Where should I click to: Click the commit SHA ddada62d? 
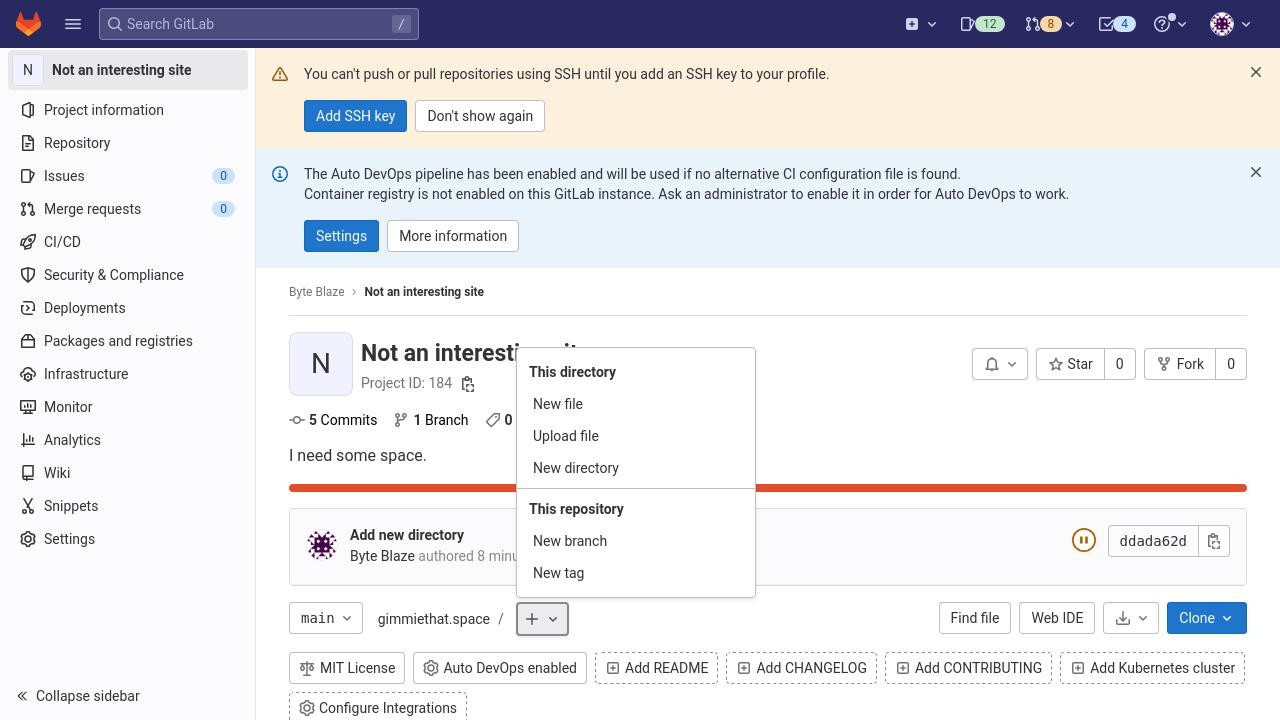tap(1153, 541)
